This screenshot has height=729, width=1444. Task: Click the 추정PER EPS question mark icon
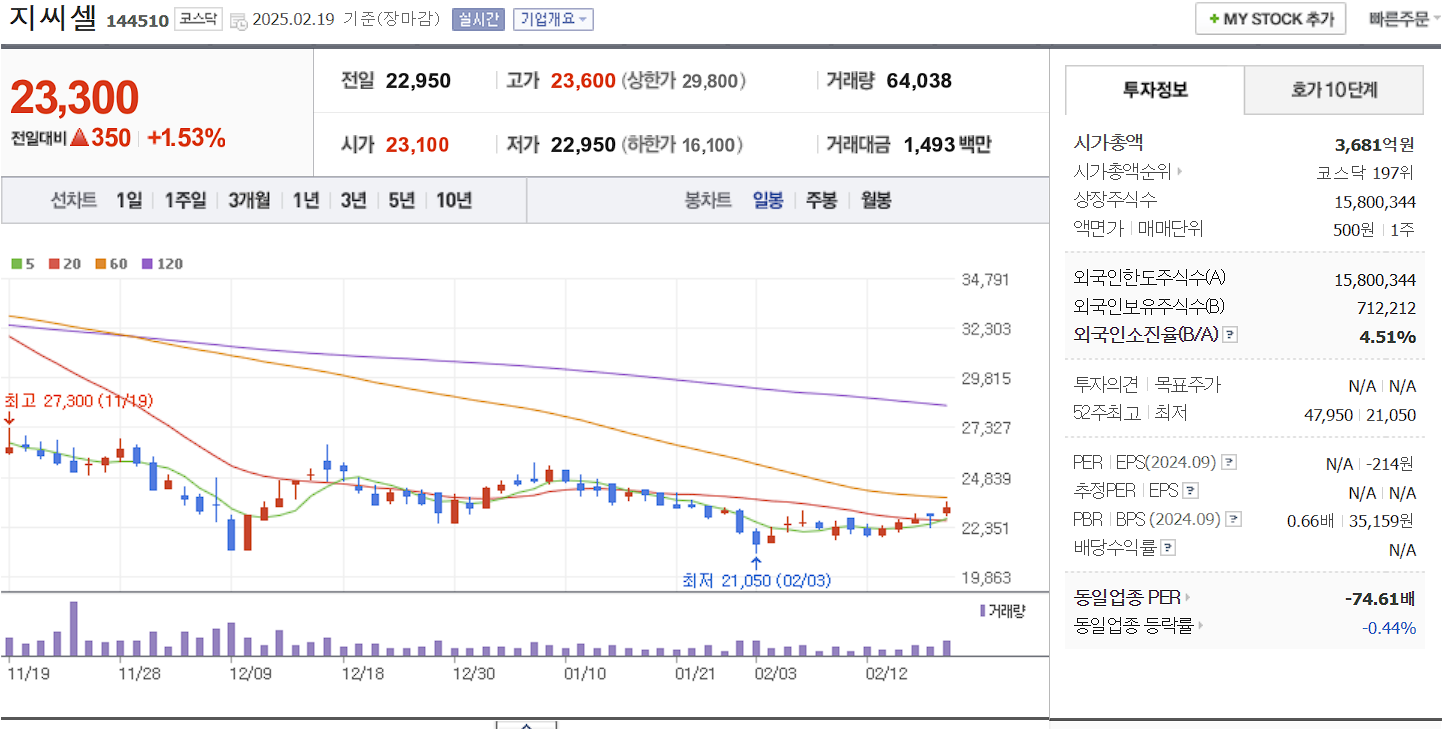[x=1190, y=491]
